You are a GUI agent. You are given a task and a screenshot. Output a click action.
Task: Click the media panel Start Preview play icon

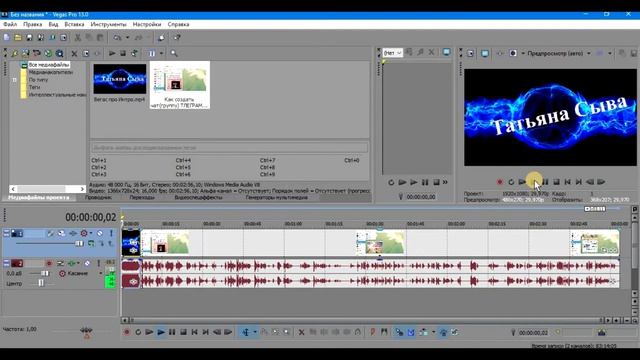point(112,53)
